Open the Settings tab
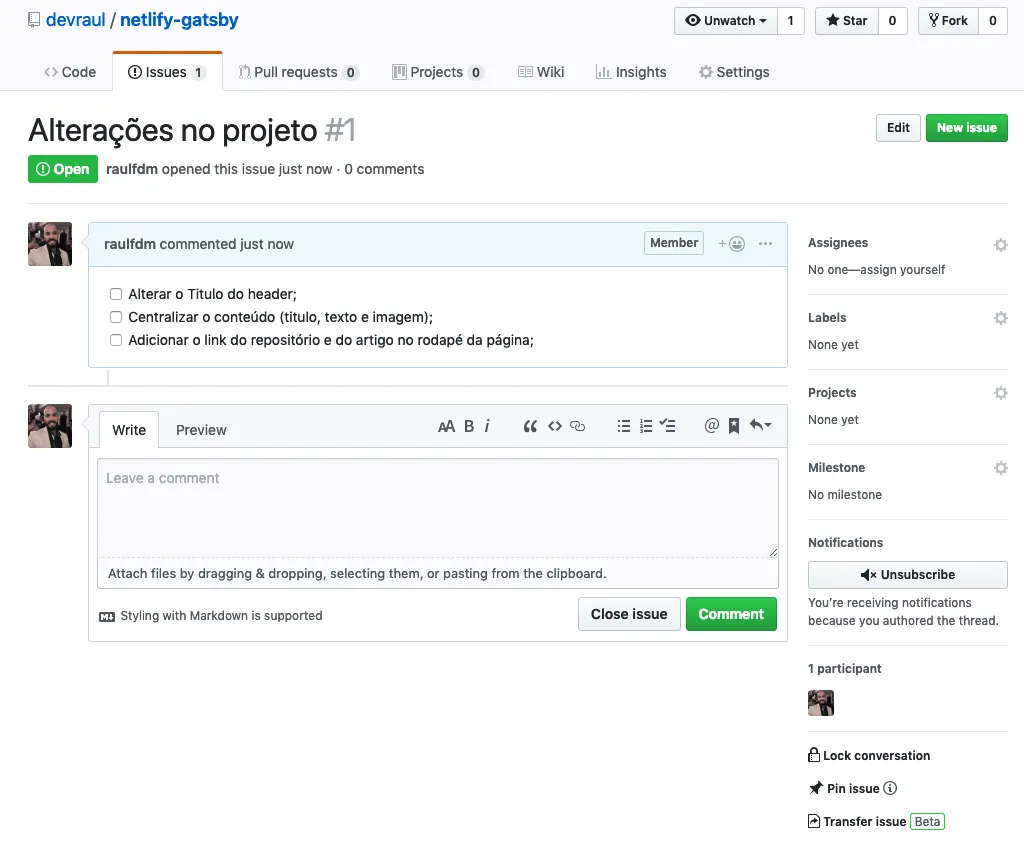1024x859 pixels. (734, 72)
